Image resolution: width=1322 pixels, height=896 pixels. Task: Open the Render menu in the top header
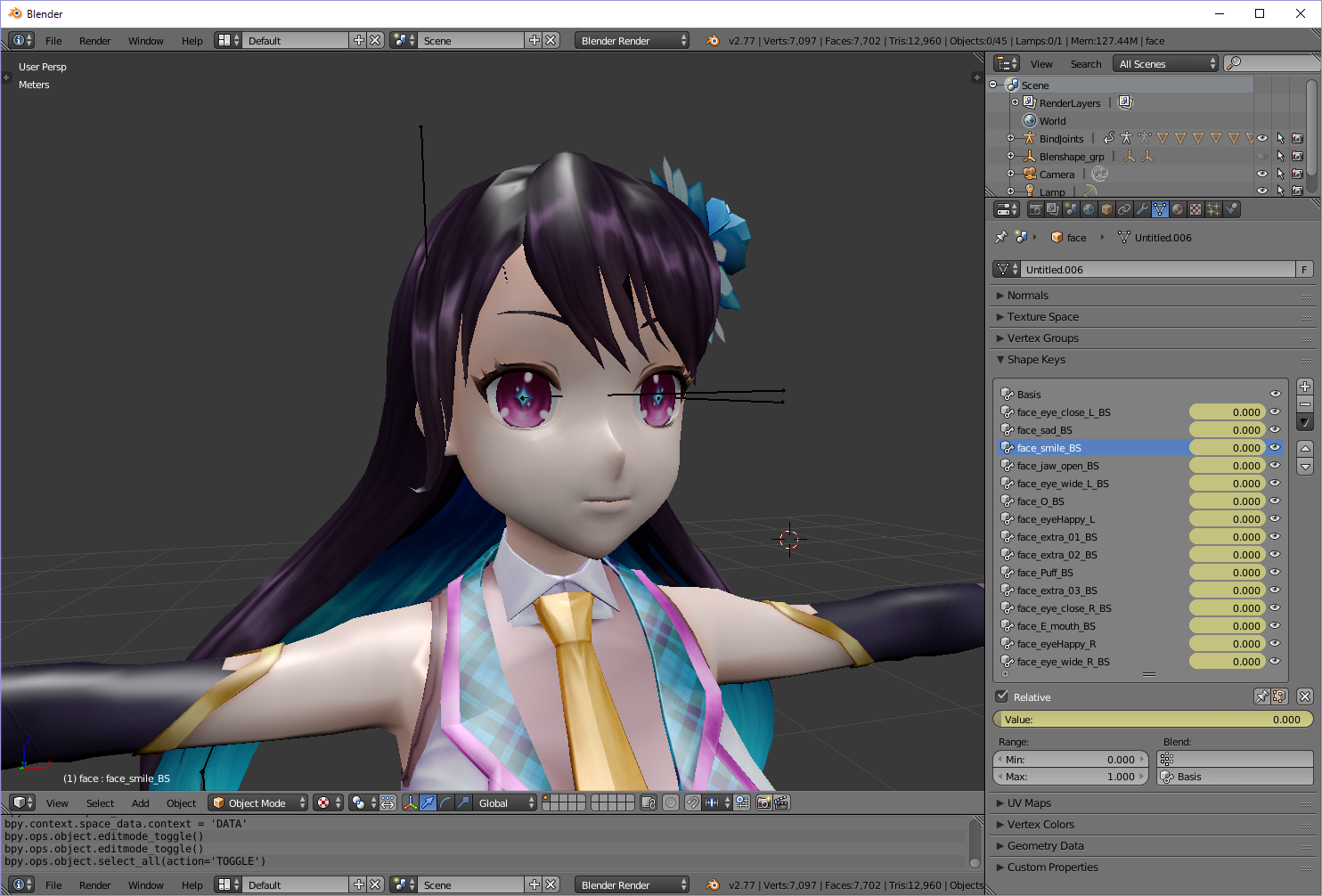click(94, 41)
